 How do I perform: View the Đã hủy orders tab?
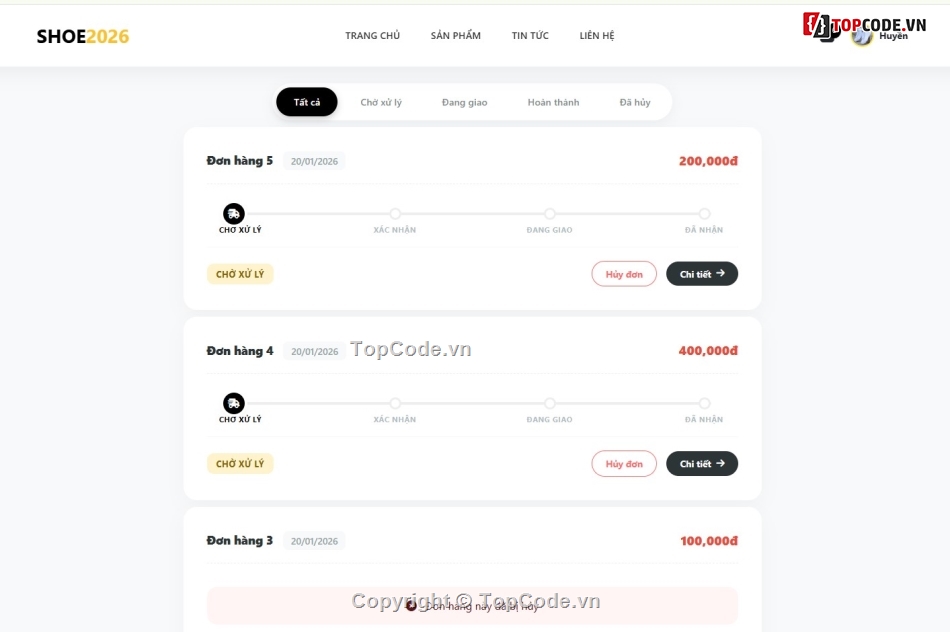coord(635,102)
